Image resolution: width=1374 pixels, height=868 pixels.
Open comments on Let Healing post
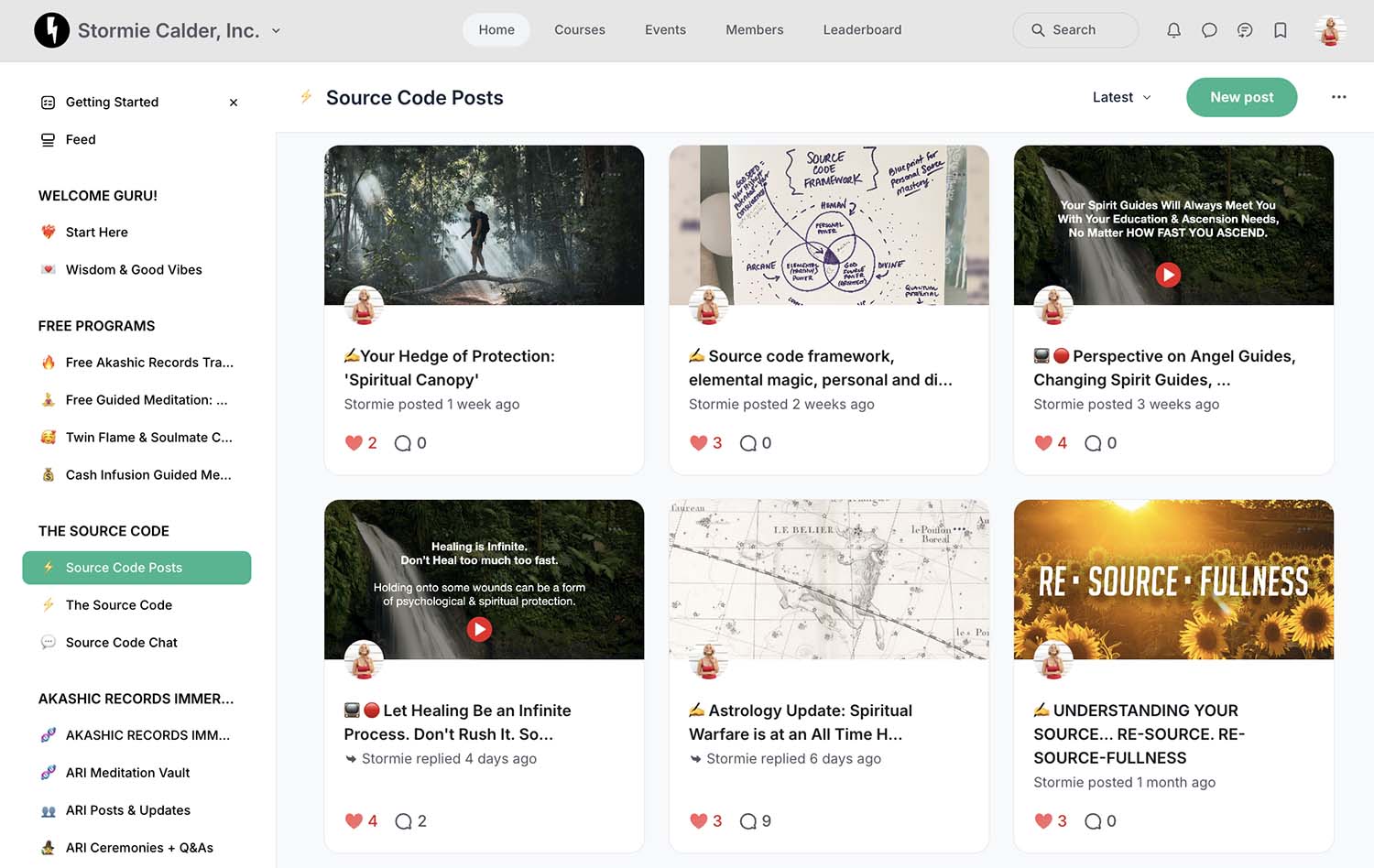[x=403, y=821]
